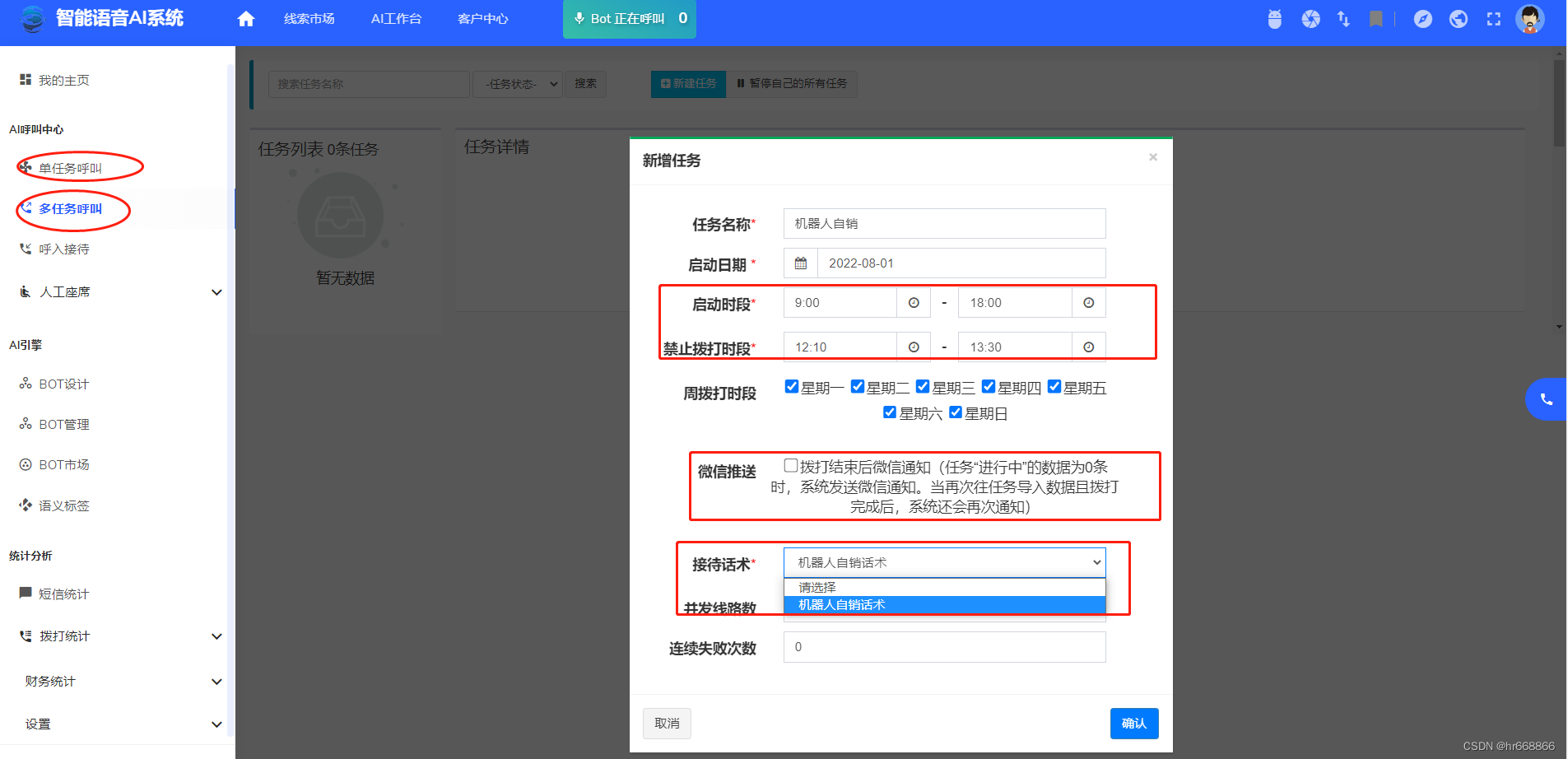The height and width of the screenshot is (759, 1568).
Task: Toggle 星期二 checkbox
Action: 858,386
